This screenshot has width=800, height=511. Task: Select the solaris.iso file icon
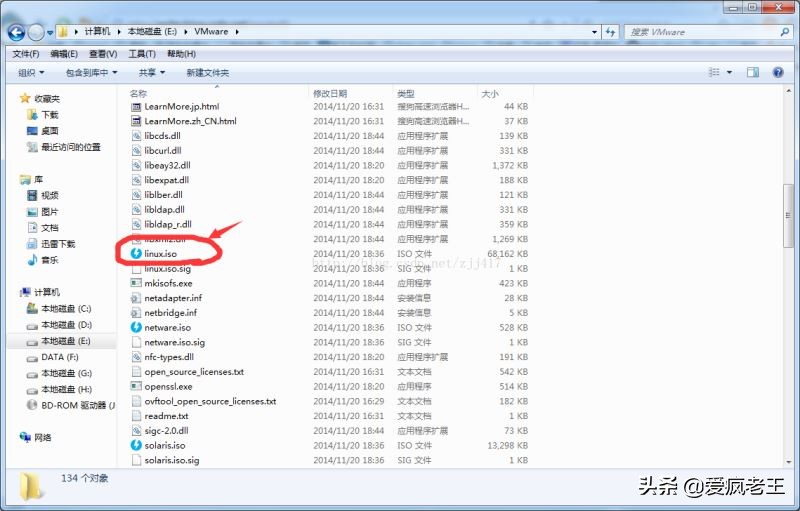[136, 445]
